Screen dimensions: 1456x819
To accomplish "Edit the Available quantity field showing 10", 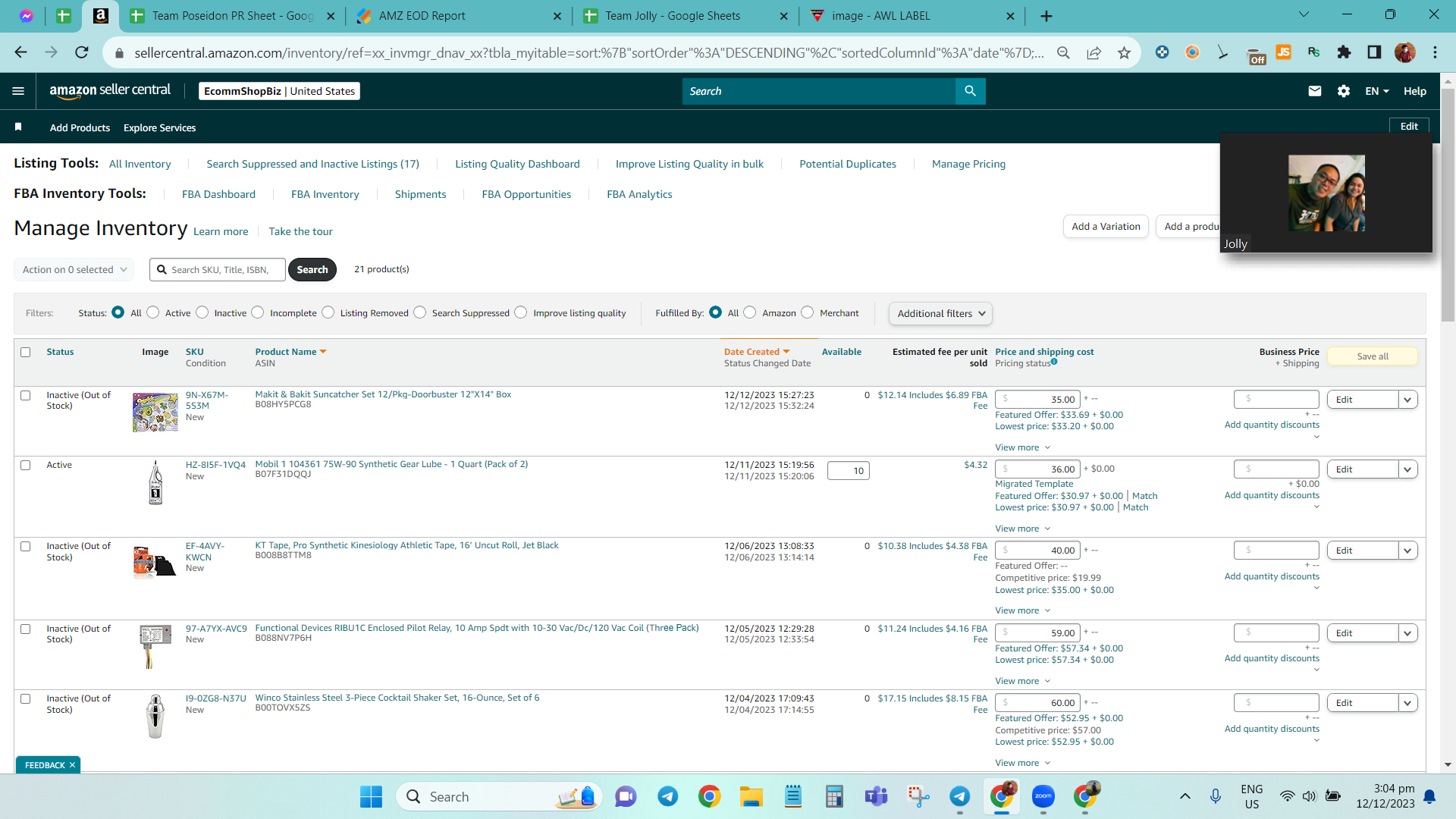I will (x=848, y=471).
